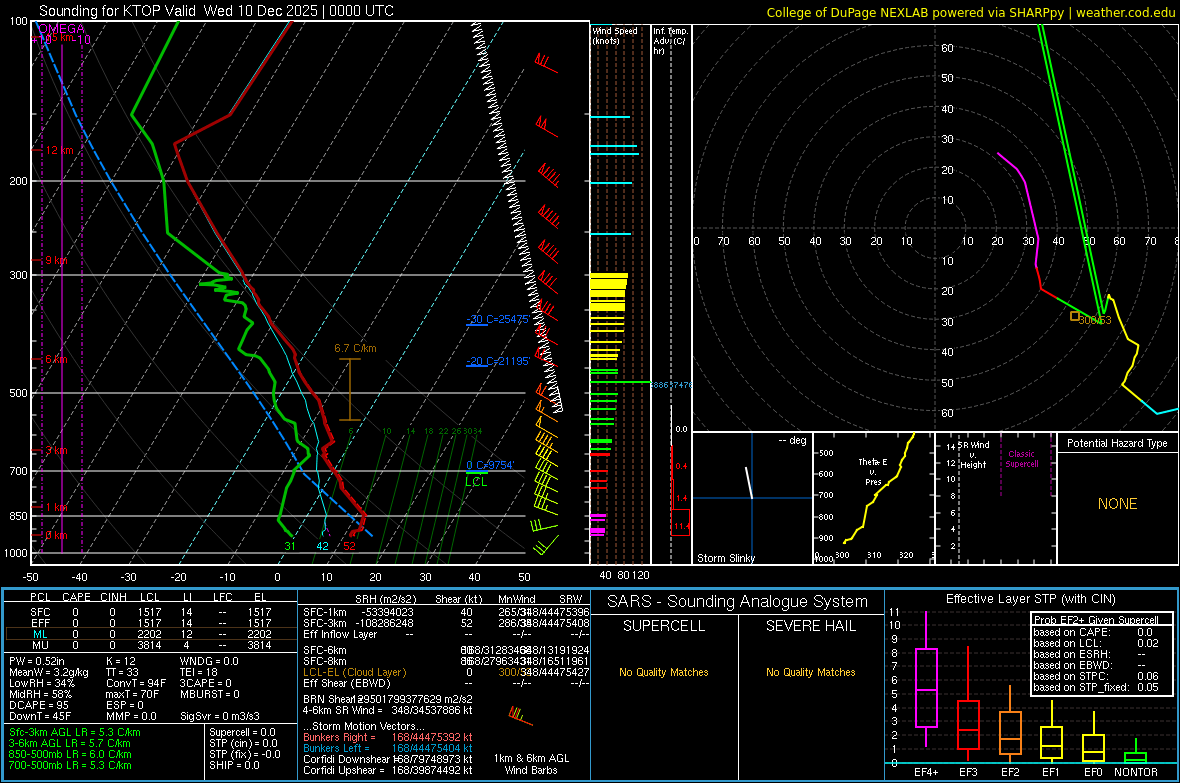The width and height of the screenshot is (1180, 783).
Task: Click the "Inf. Temp. Adv." panel header
Action: click(670, 41)
